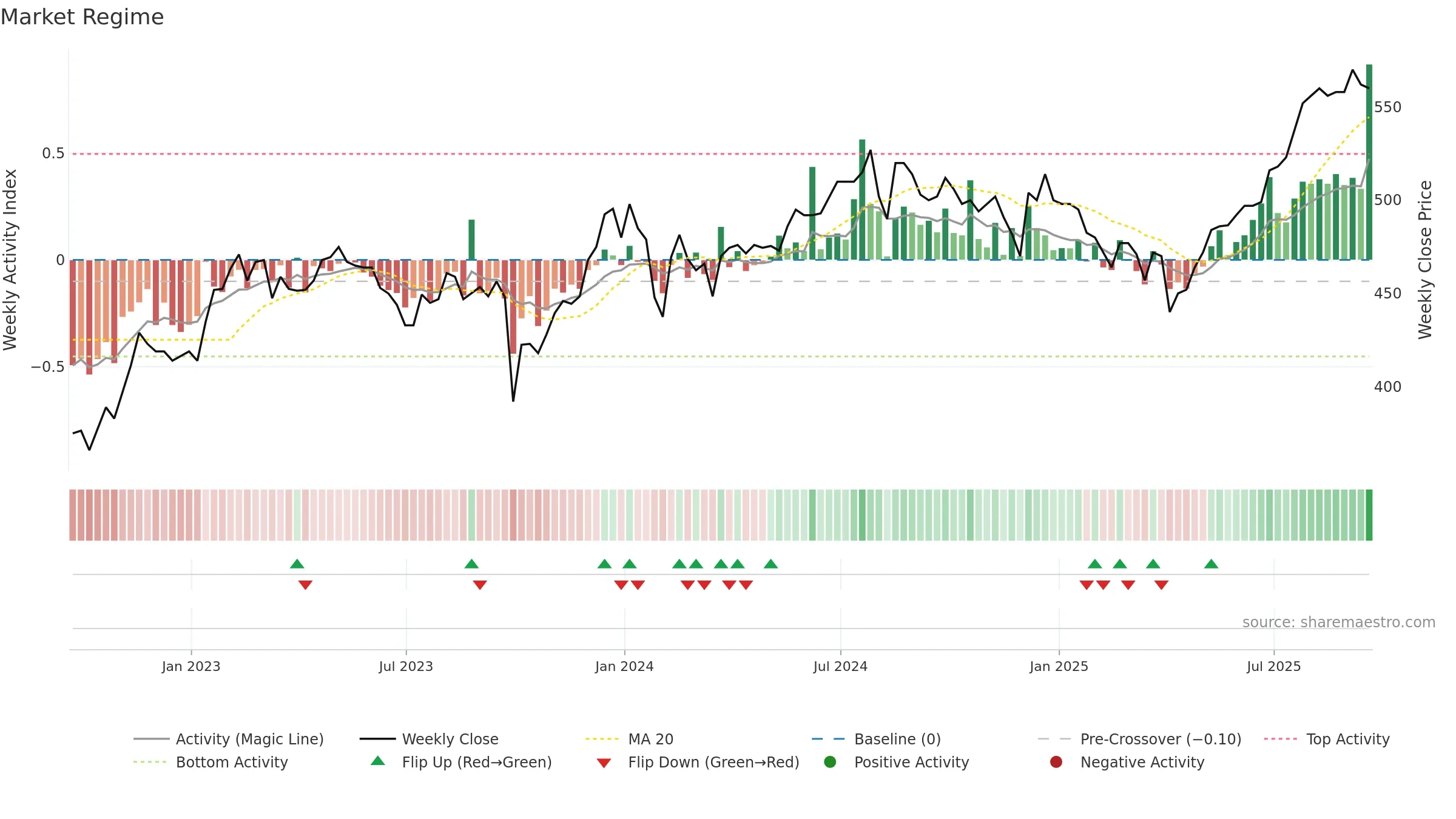This screenshot has height=819, width=1456.
Task: Click the −0.5 activity axis label
Action: pyautogui.click(x=48, y=367)
